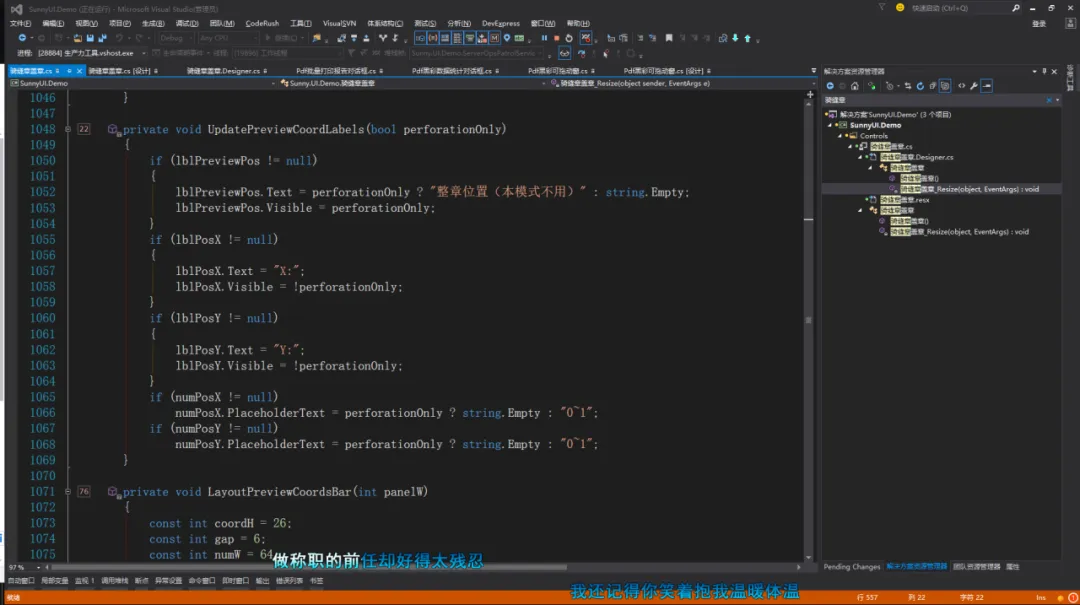This screenshot has width=1080, height=605.
Task: Switch to the Pending Changes panel tab
Action: tap(851, 567)
